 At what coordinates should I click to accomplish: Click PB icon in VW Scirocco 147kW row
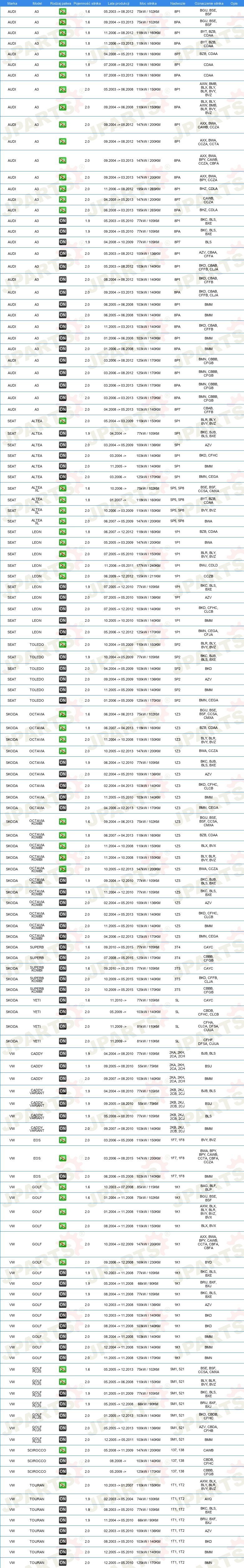62,1450
